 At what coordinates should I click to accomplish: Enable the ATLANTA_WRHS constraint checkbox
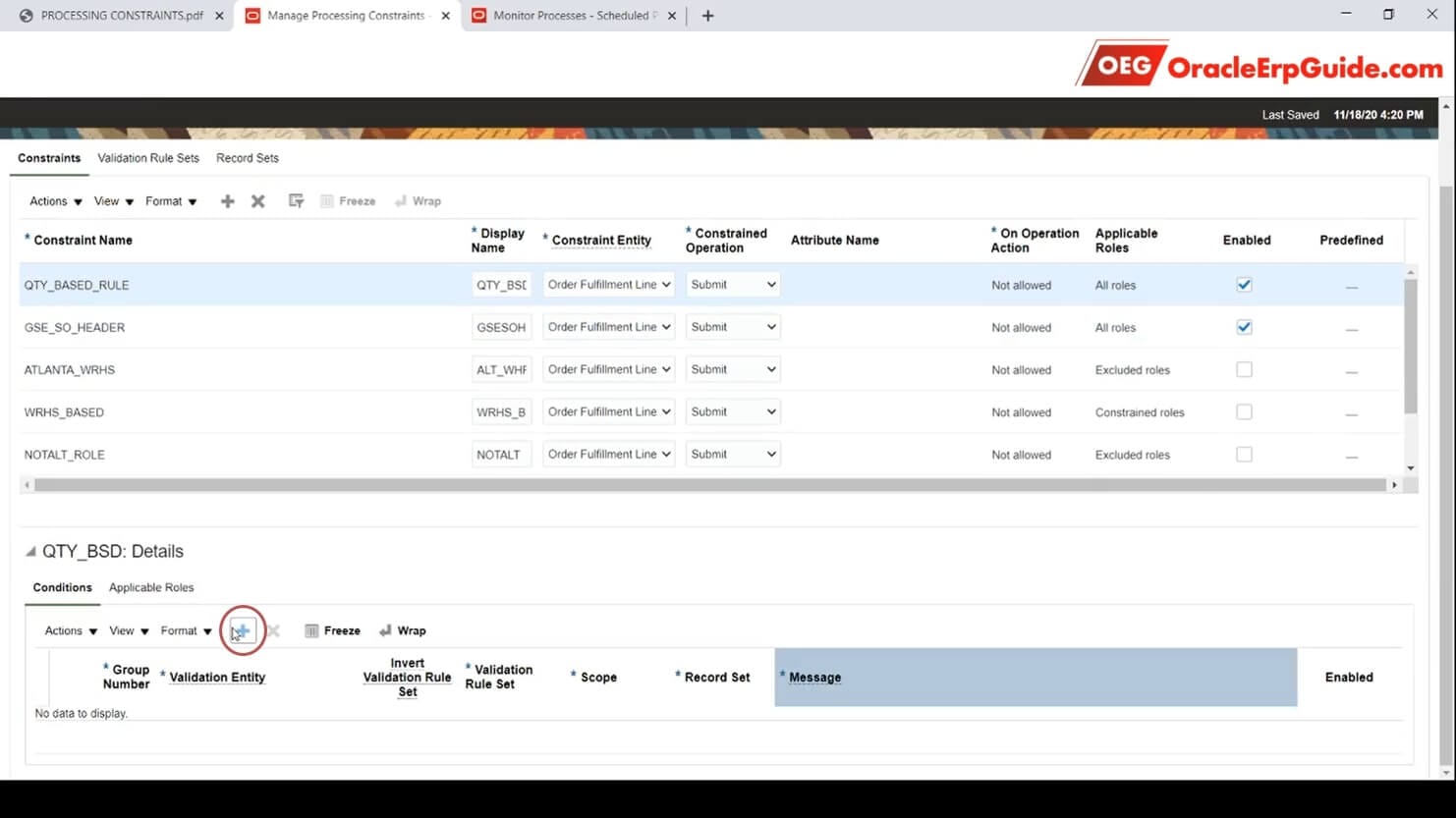[x=1244, y=369]
